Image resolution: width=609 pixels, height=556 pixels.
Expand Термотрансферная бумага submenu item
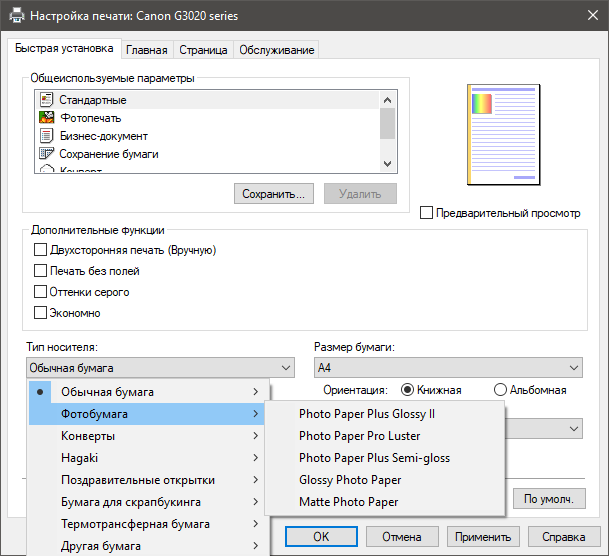pyautogui.click(x=146, y=524)
